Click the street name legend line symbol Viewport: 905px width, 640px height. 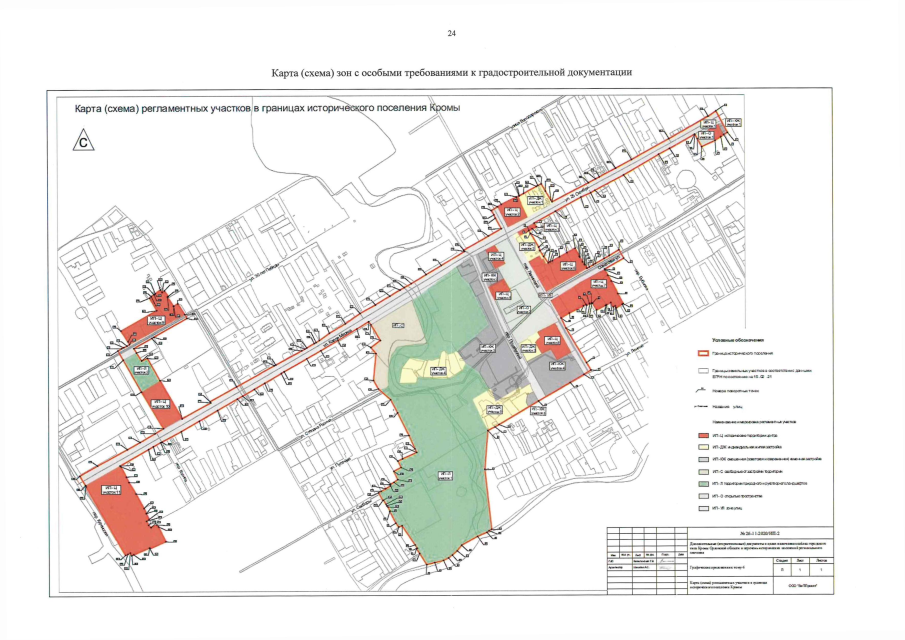click(702, 407)
